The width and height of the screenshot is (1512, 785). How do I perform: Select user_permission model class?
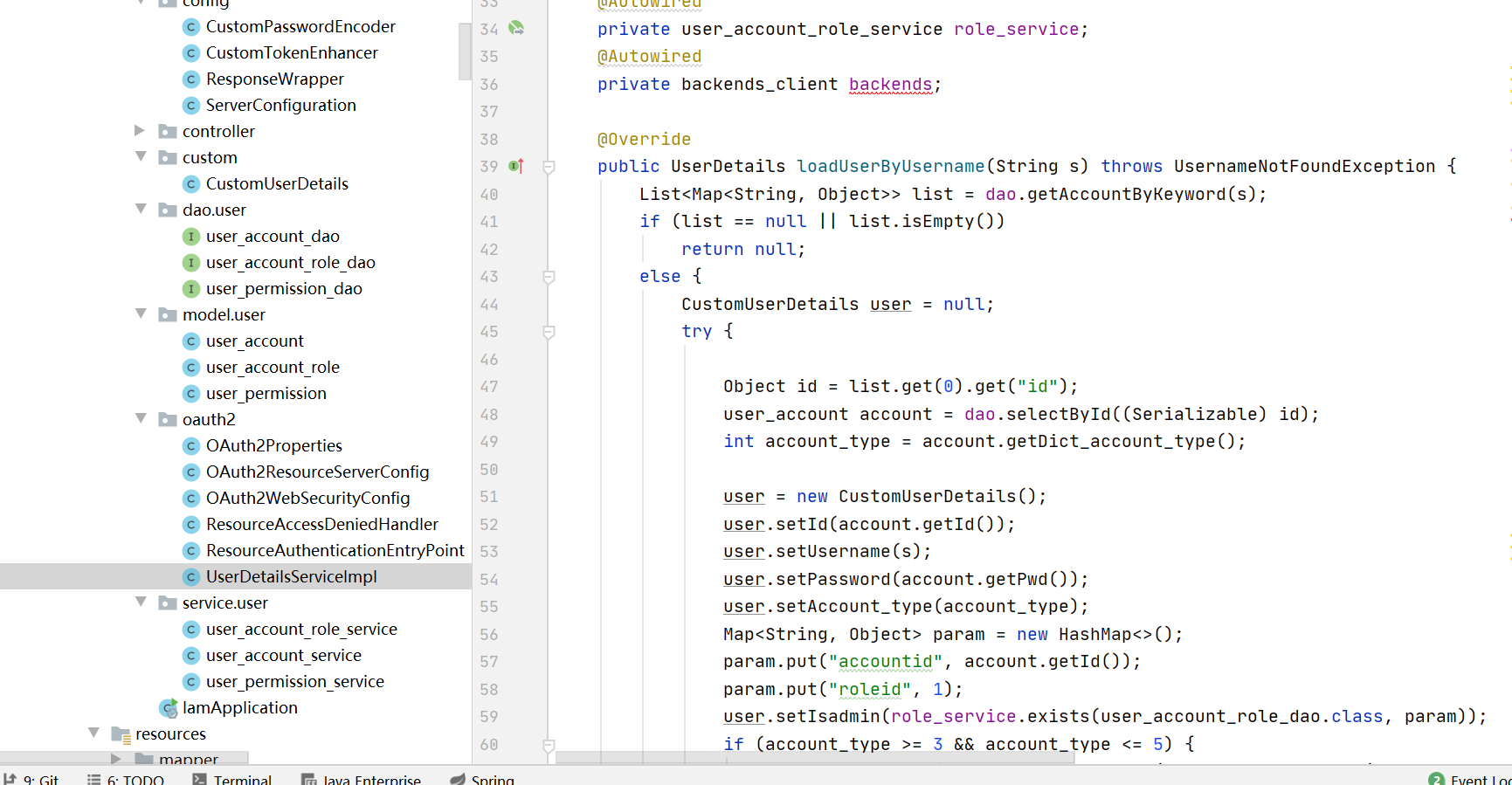266,394
